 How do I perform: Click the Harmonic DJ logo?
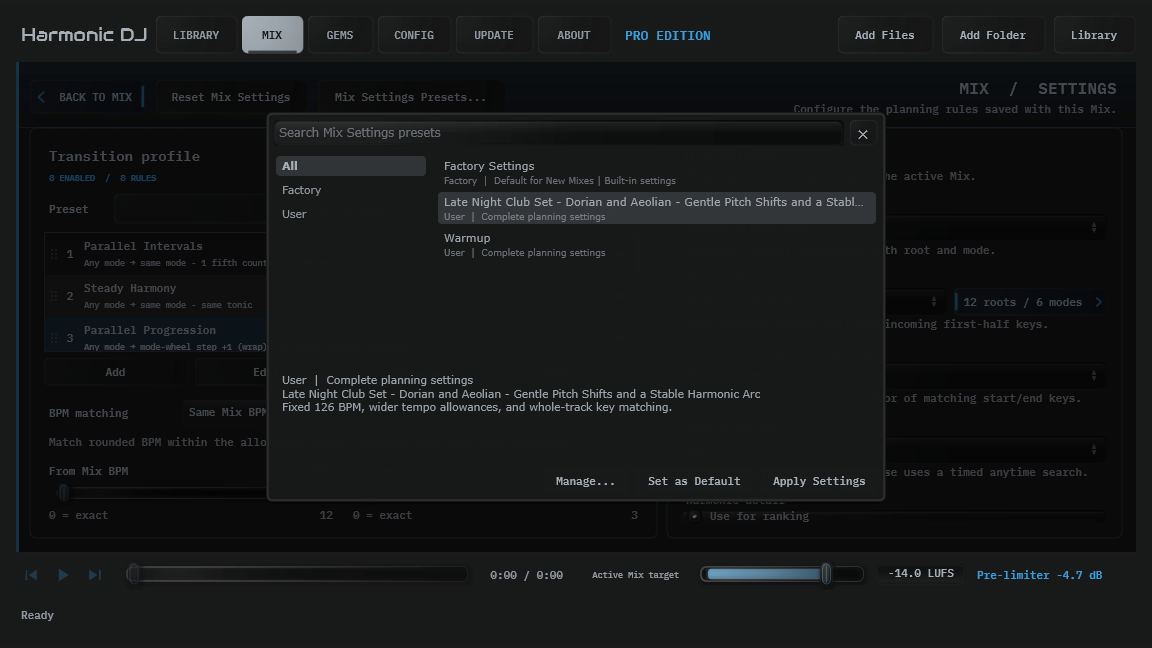84,35
